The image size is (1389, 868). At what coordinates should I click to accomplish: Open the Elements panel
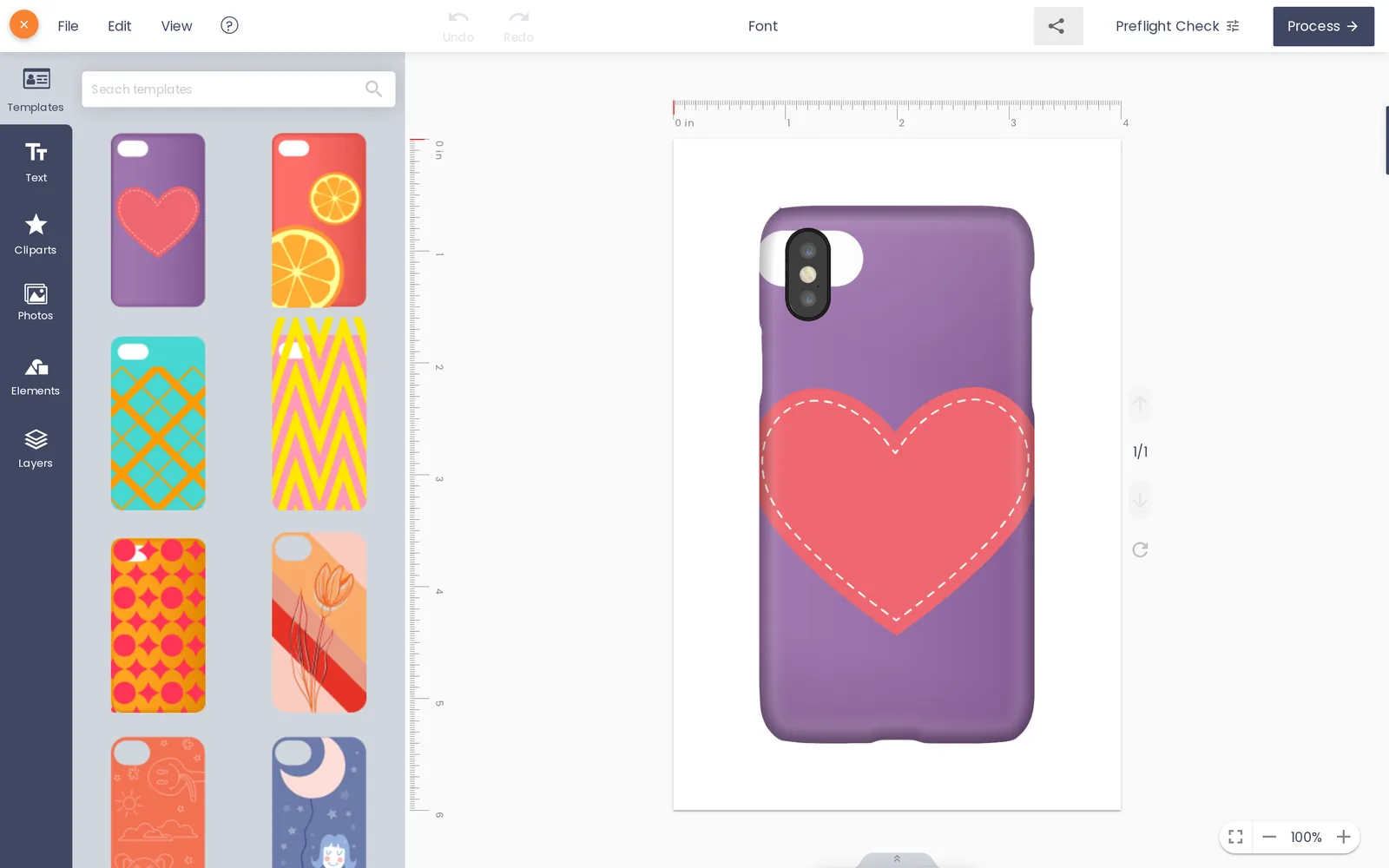[x=36, y=378]
